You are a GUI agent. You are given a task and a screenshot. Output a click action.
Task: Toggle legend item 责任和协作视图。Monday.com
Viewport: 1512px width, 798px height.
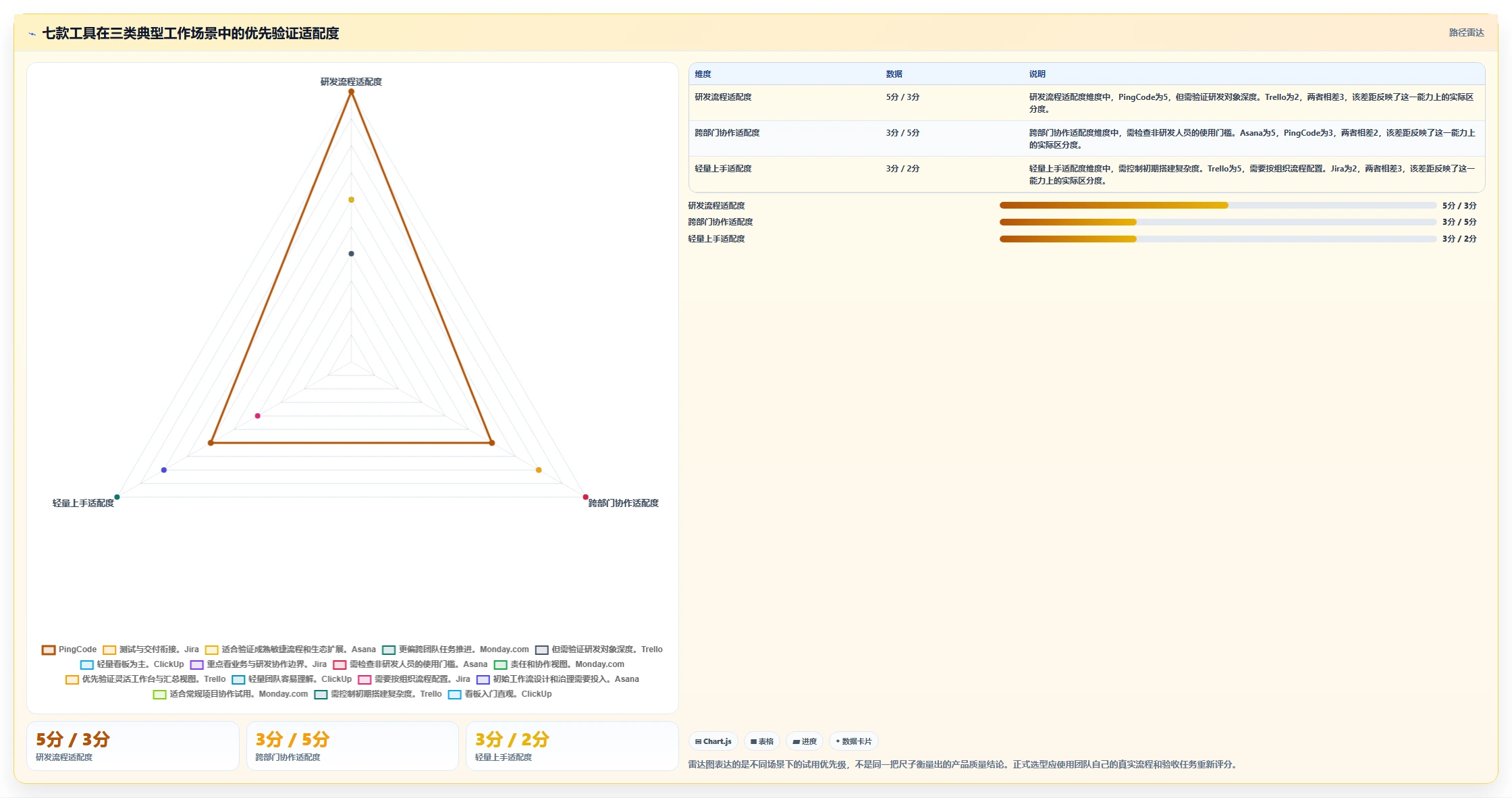tap(559, 664)
